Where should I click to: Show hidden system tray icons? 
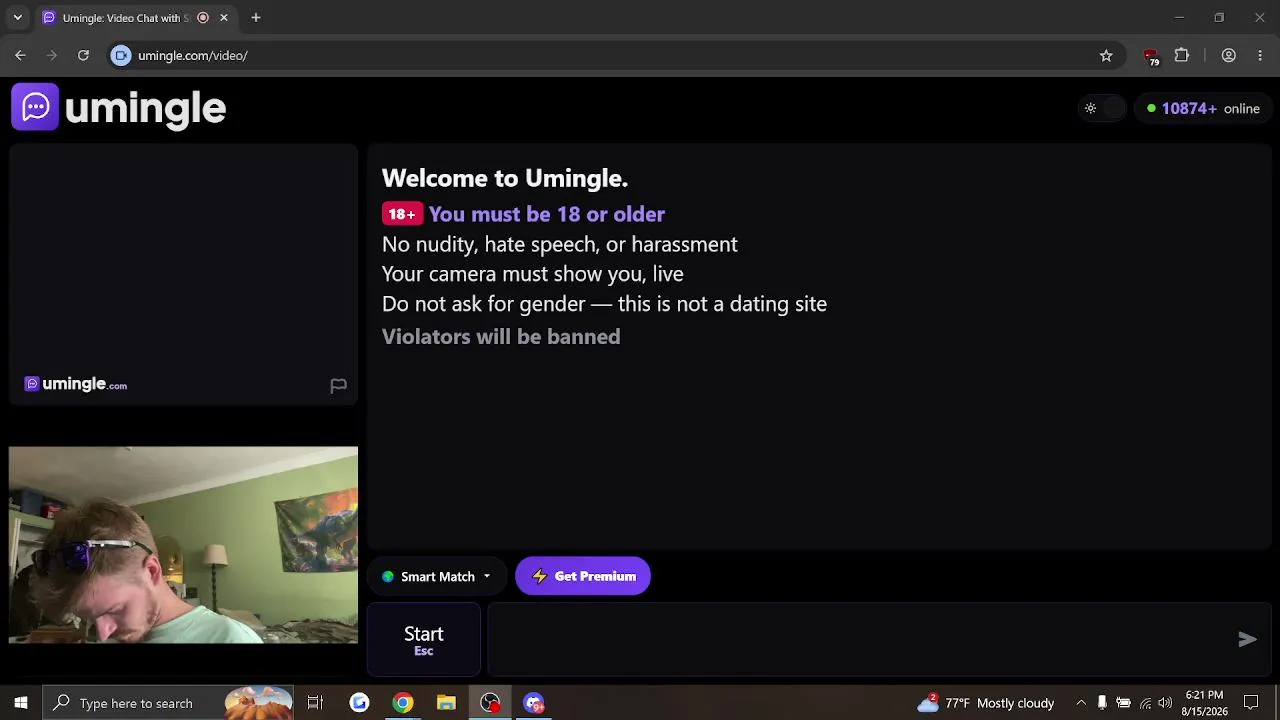[1081, 703]
